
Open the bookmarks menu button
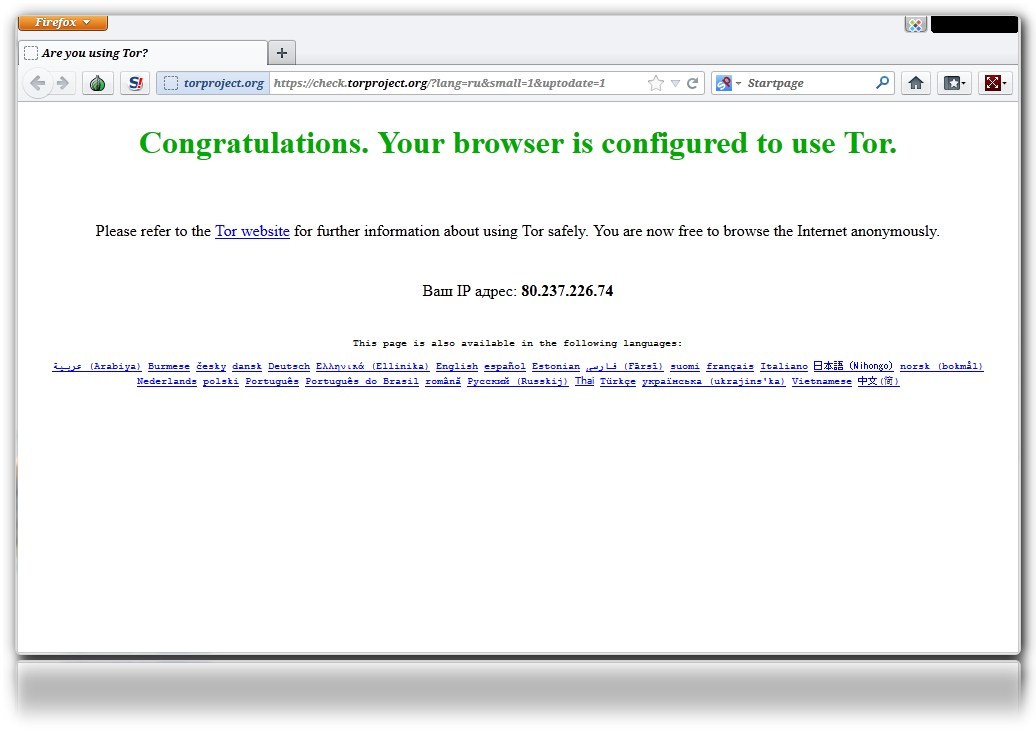[954, 83]
